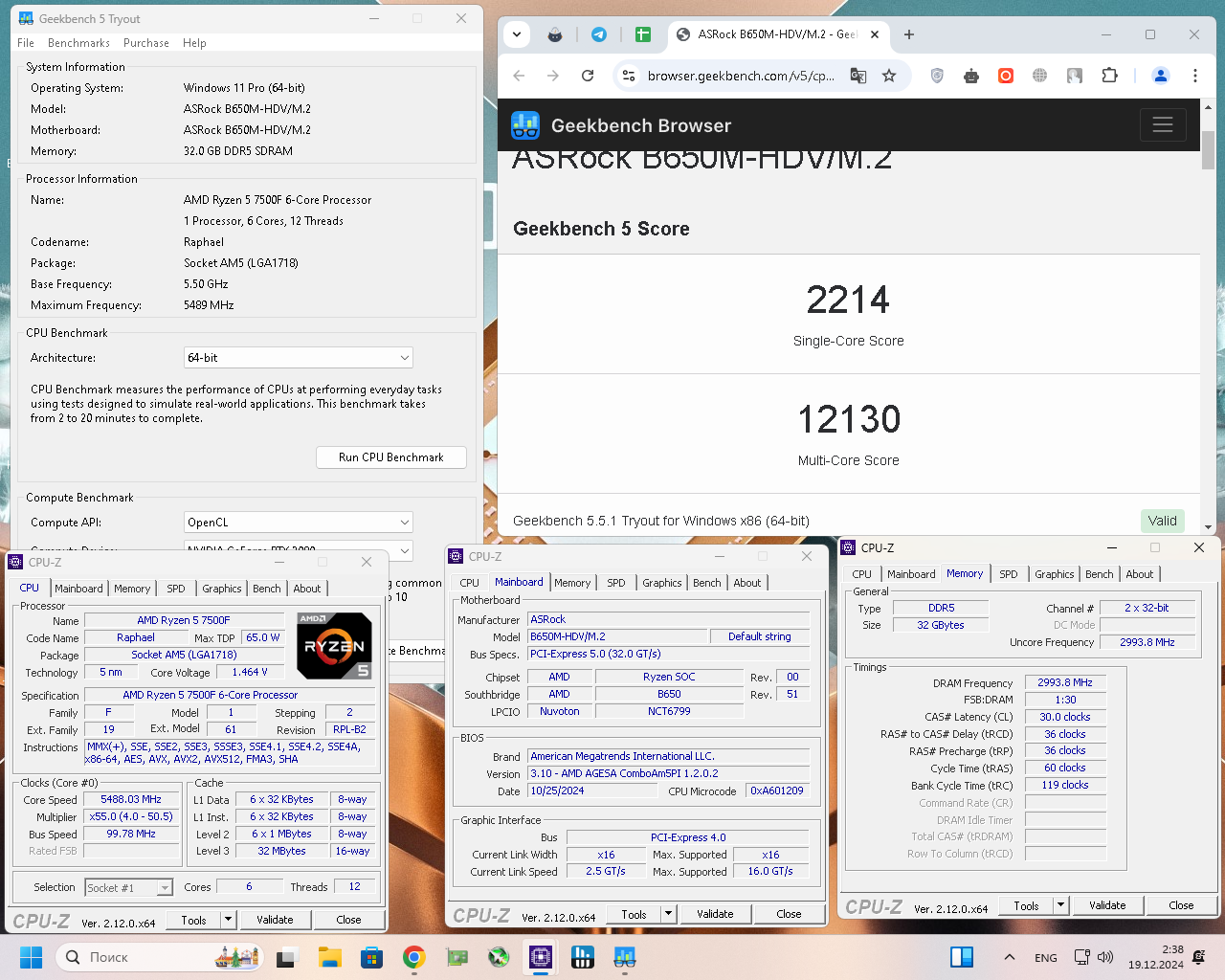Click the red circle extension icon
1225x980 pixels.
tap(1006, 76)
